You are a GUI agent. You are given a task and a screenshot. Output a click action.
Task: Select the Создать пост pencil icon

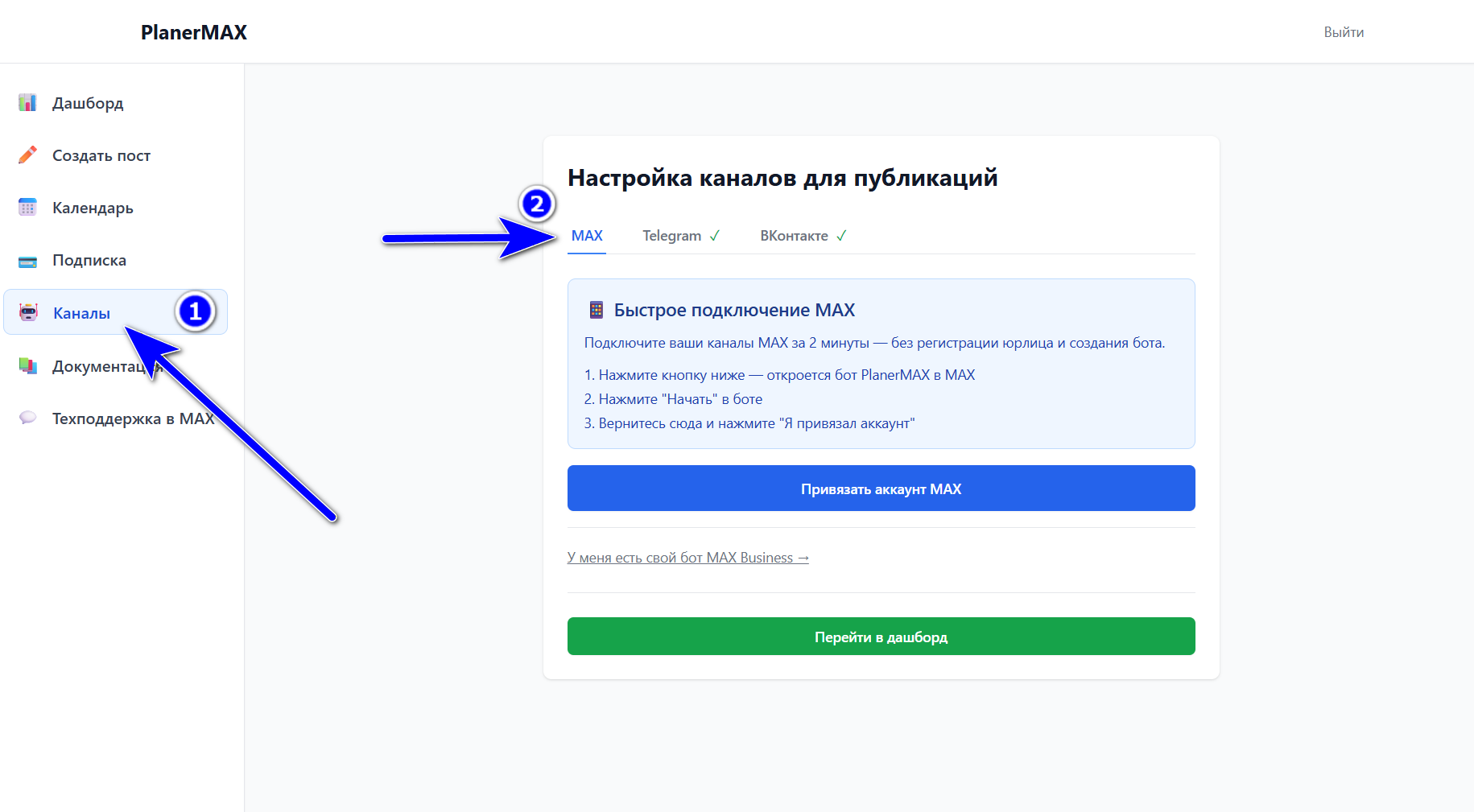tap(27, 155)
